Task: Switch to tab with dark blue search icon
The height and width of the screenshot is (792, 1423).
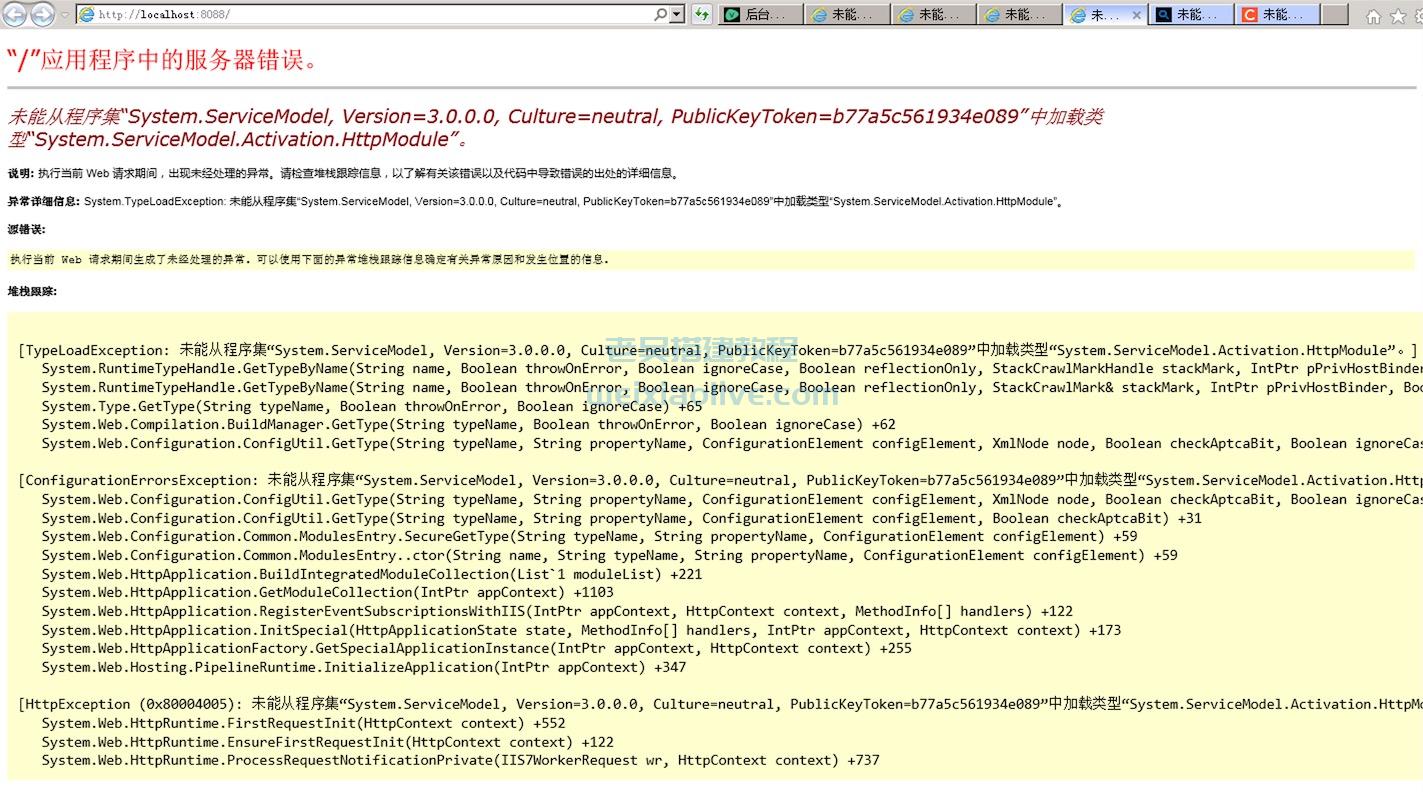Action: pos(1190,15)
